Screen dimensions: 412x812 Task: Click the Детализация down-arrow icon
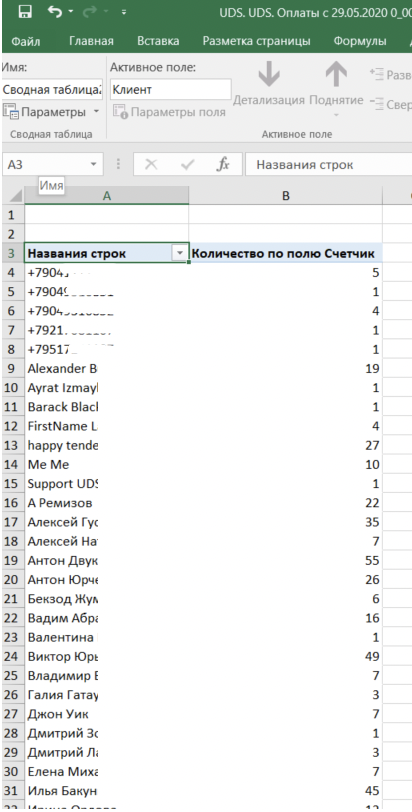coord(269,76)
